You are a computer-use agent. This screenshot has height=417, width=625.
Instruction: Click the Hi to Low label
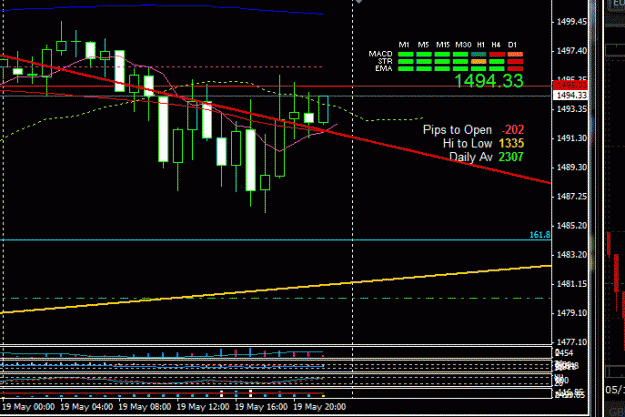[x=468, y=143]
